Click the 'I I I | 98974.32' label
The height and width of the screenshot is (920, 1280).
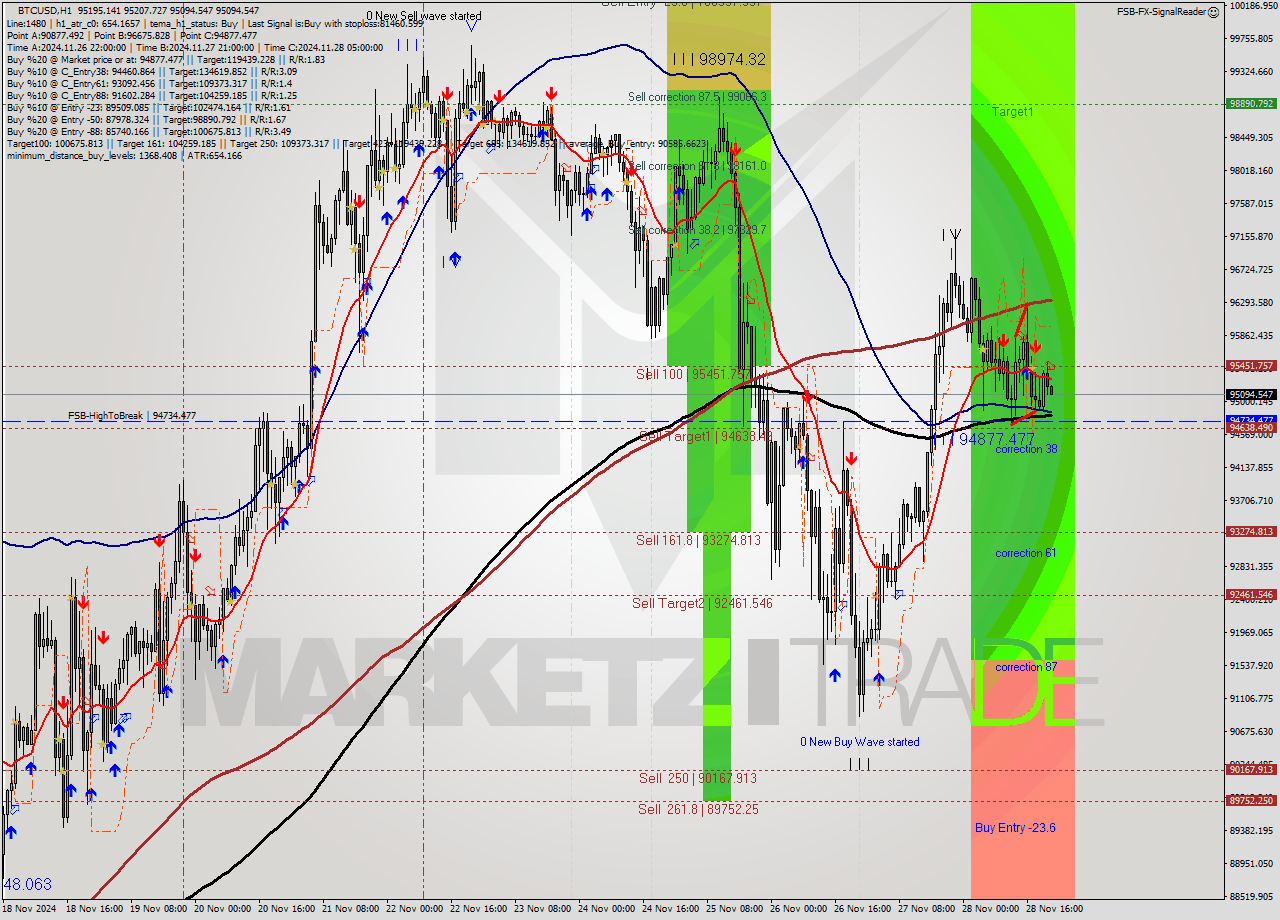pos(719,60)
